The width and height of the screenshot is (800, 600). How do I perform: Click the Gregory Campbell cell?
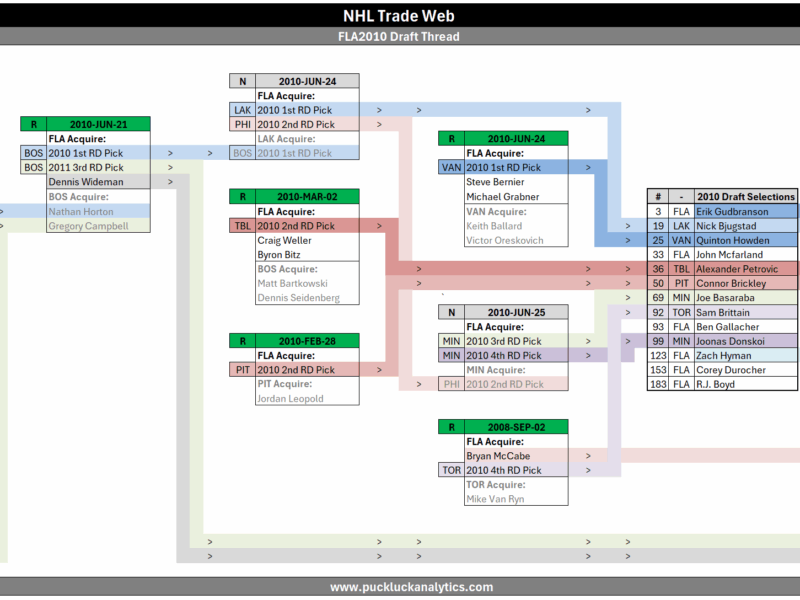(x=98, y=226)
